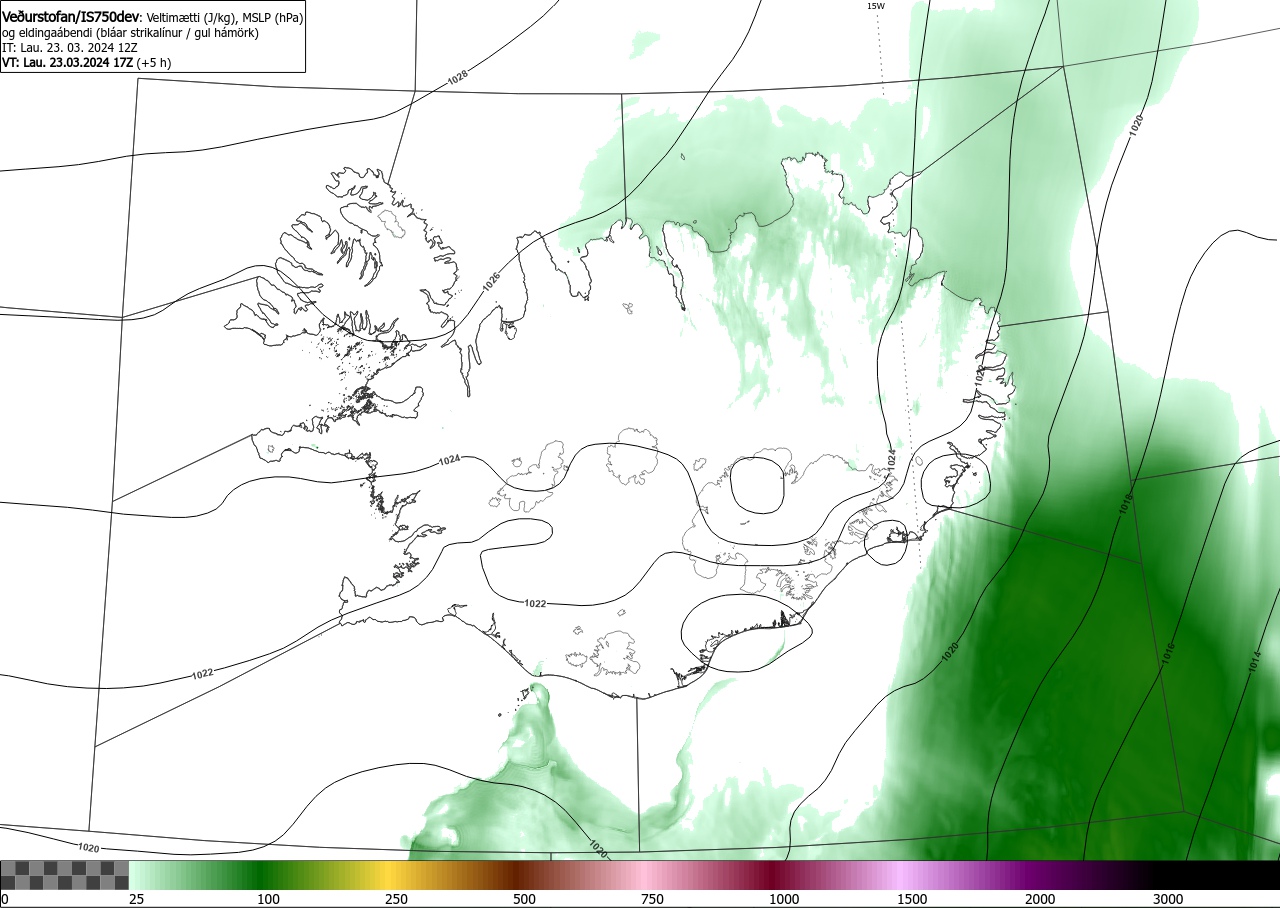This screenshot has height=908, width=1280.
Task: Click the 'Veltimætti (J/kg), MSLP (hPa)' heading text
Action: [225, 18]
